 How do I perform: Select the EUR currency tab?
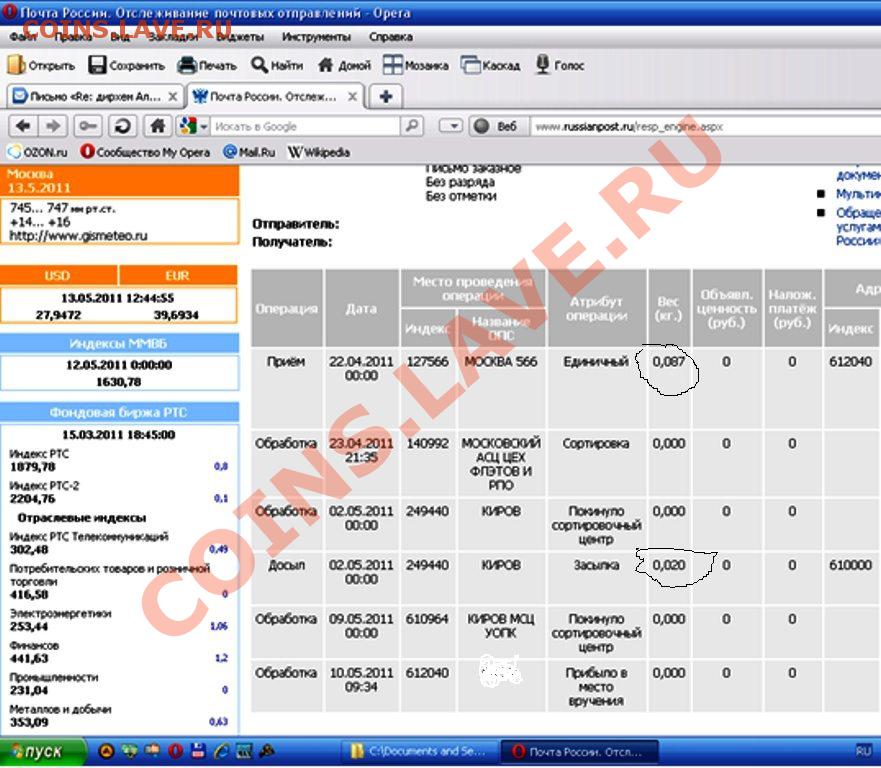pyautogui.click(x=178, y=275)
